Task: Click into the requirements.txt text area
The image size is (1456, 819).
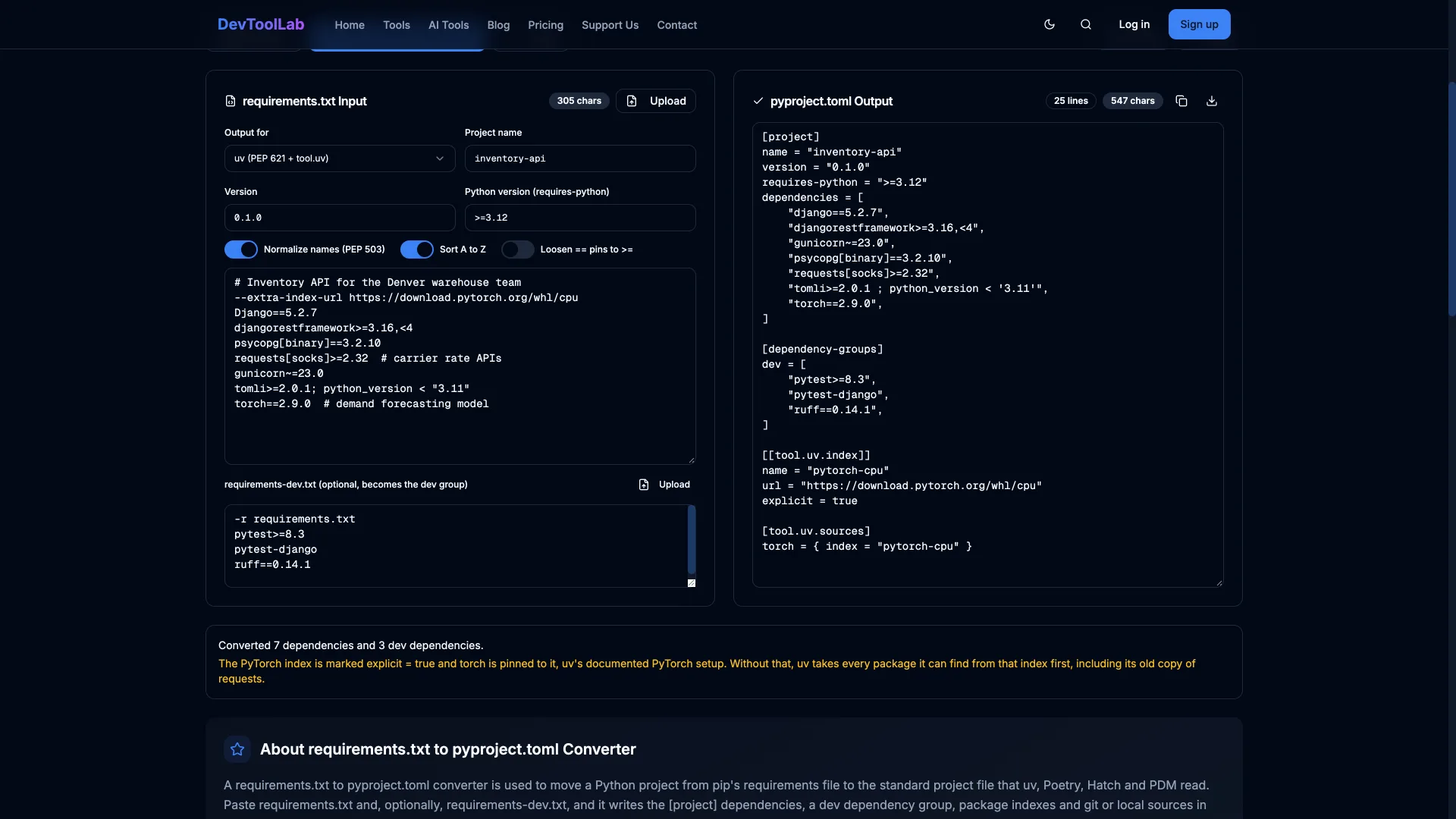Action: point(460,366)
